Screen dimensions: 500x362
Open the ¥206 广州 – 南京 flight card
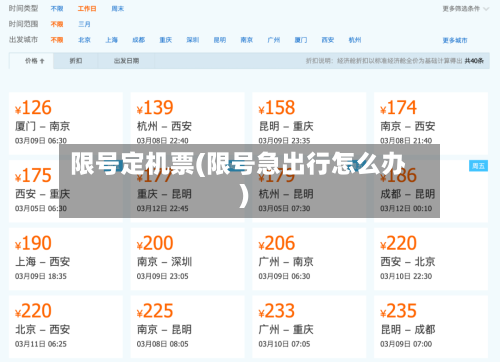309,259
